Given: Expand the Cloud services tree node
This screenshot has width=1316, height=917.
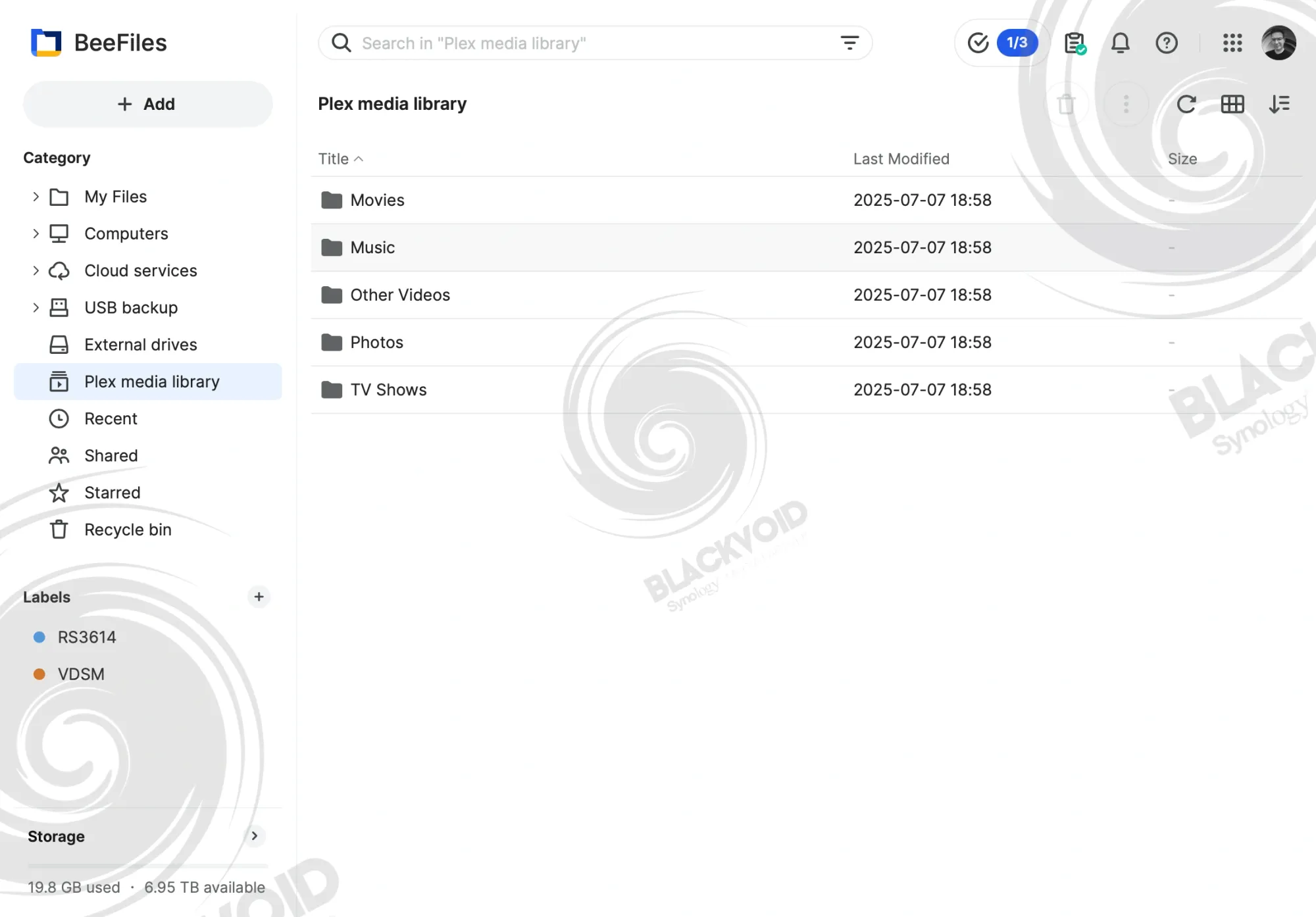Looking at the screenshot, I should tap(36, 270).
